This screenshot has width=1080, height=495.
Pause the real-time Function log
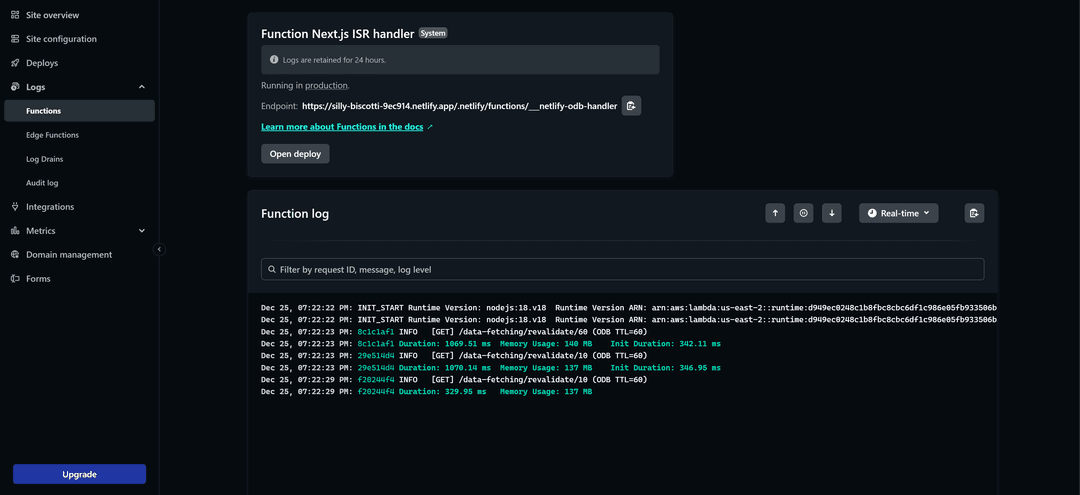(803, 213)
